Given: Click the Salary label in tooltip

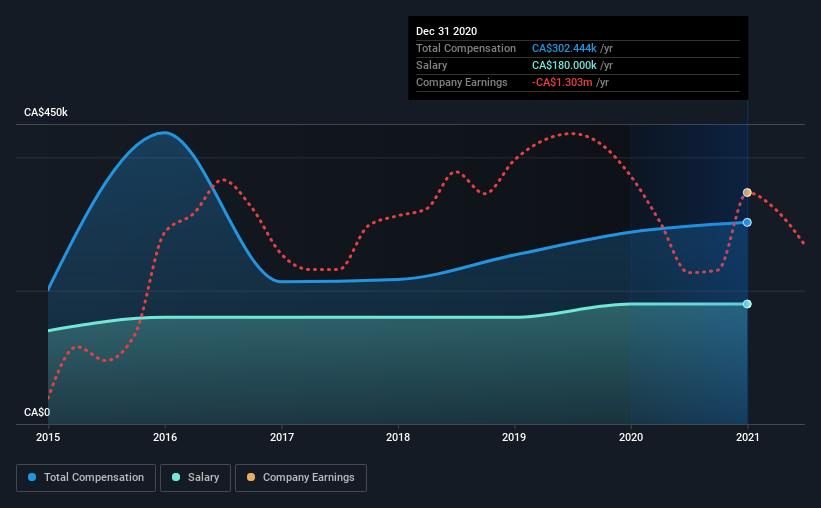Looking at the screenshot, I should point(431,65).
